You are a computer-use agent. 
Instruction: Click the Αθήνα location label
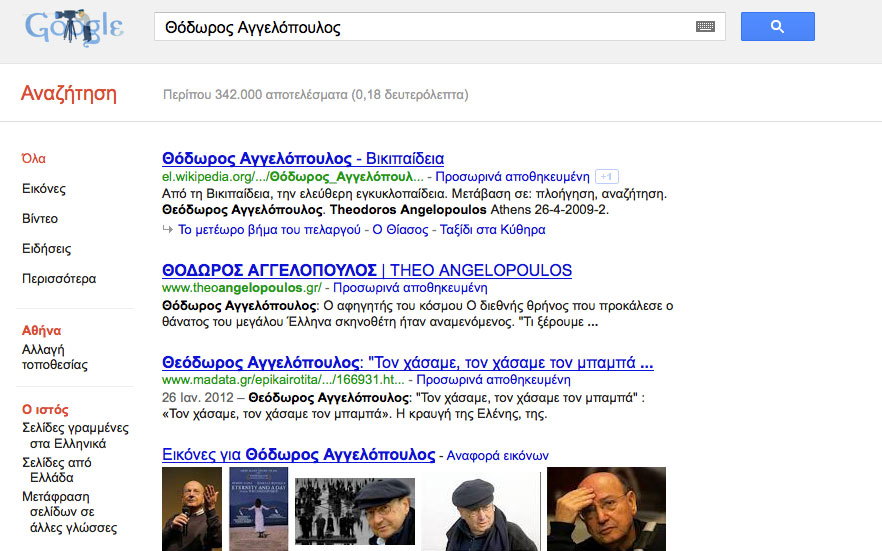[x=41, y=331]
